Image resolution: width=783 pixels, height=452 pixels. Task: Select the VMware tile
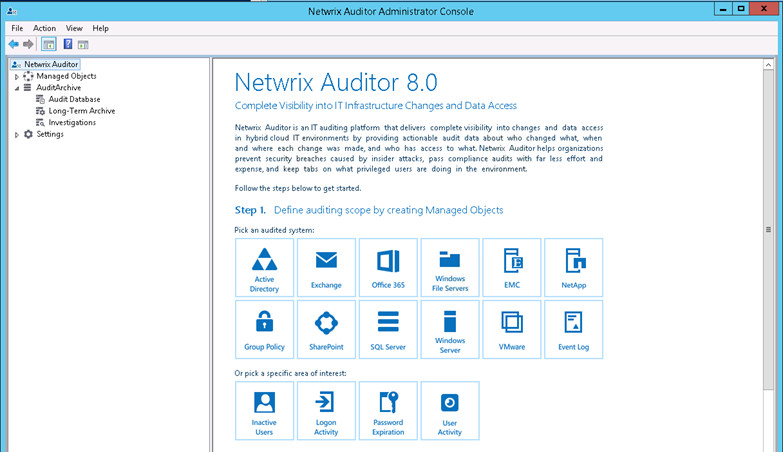point(512,330)
